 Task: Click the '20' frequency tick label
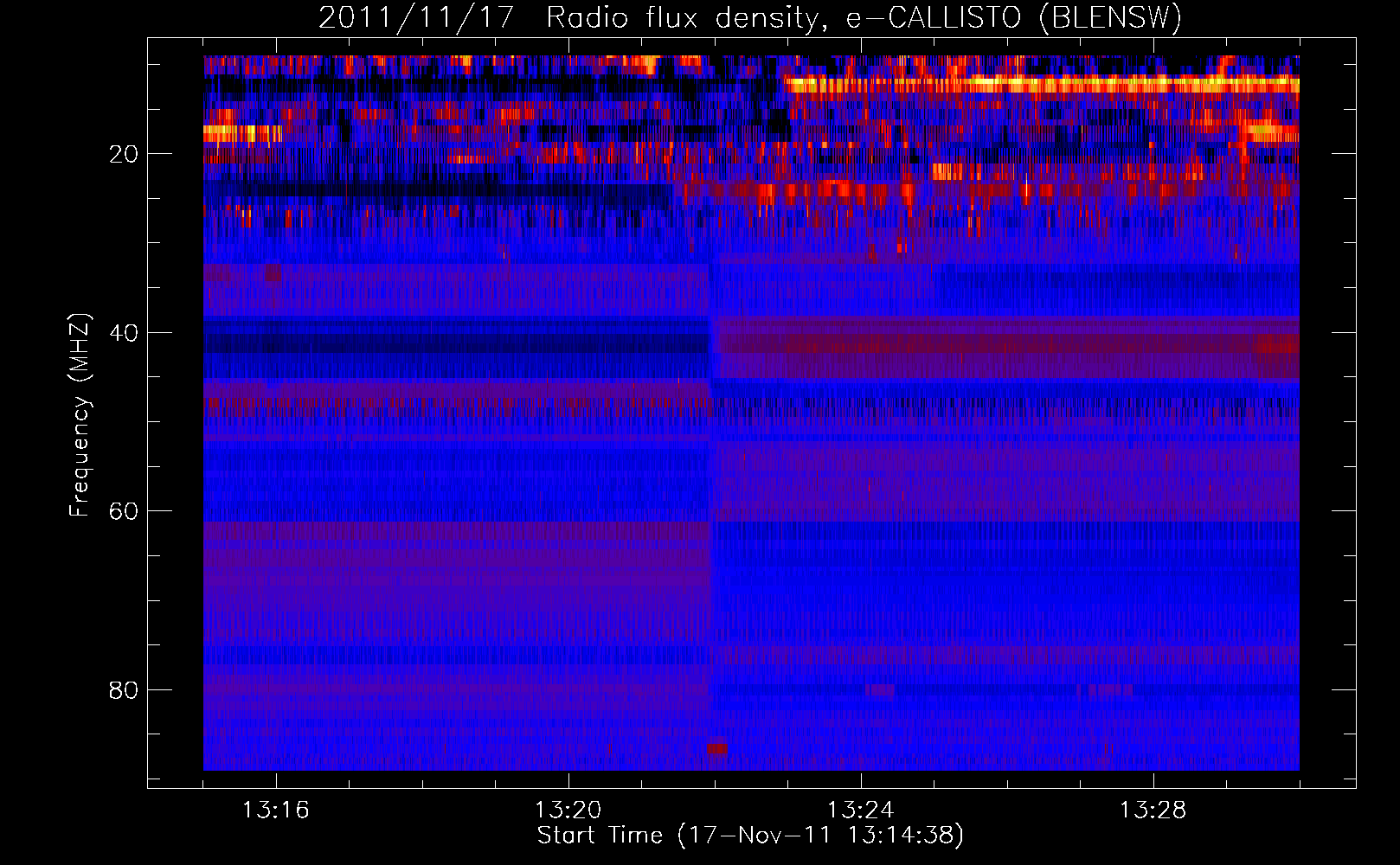[125, 154]
